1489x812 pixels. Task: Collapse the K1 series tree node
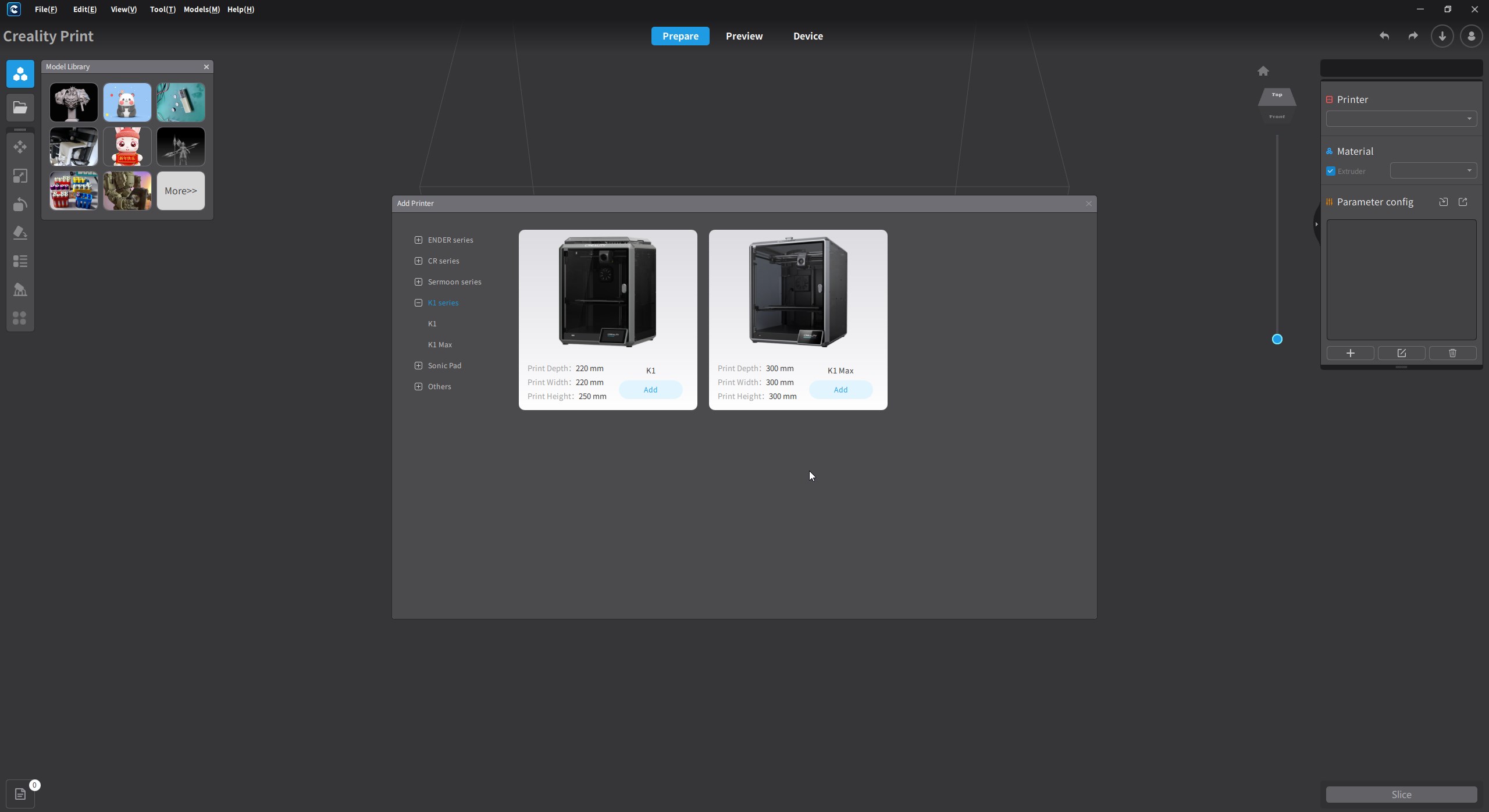pyautogui.click(x=418, y=302)
